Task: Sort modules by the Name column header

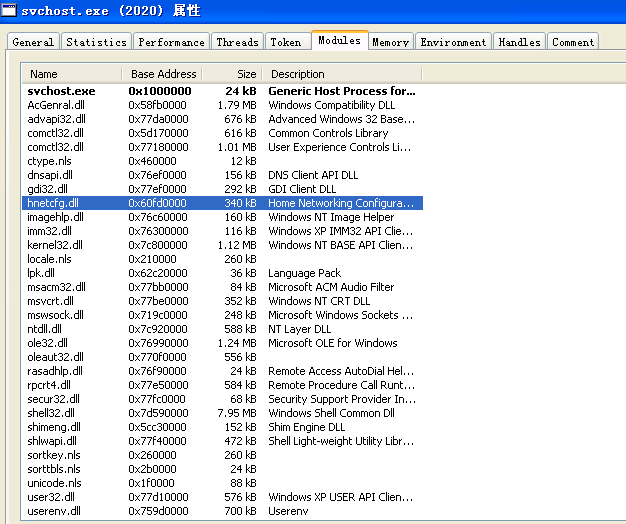Action: [71, 74]
